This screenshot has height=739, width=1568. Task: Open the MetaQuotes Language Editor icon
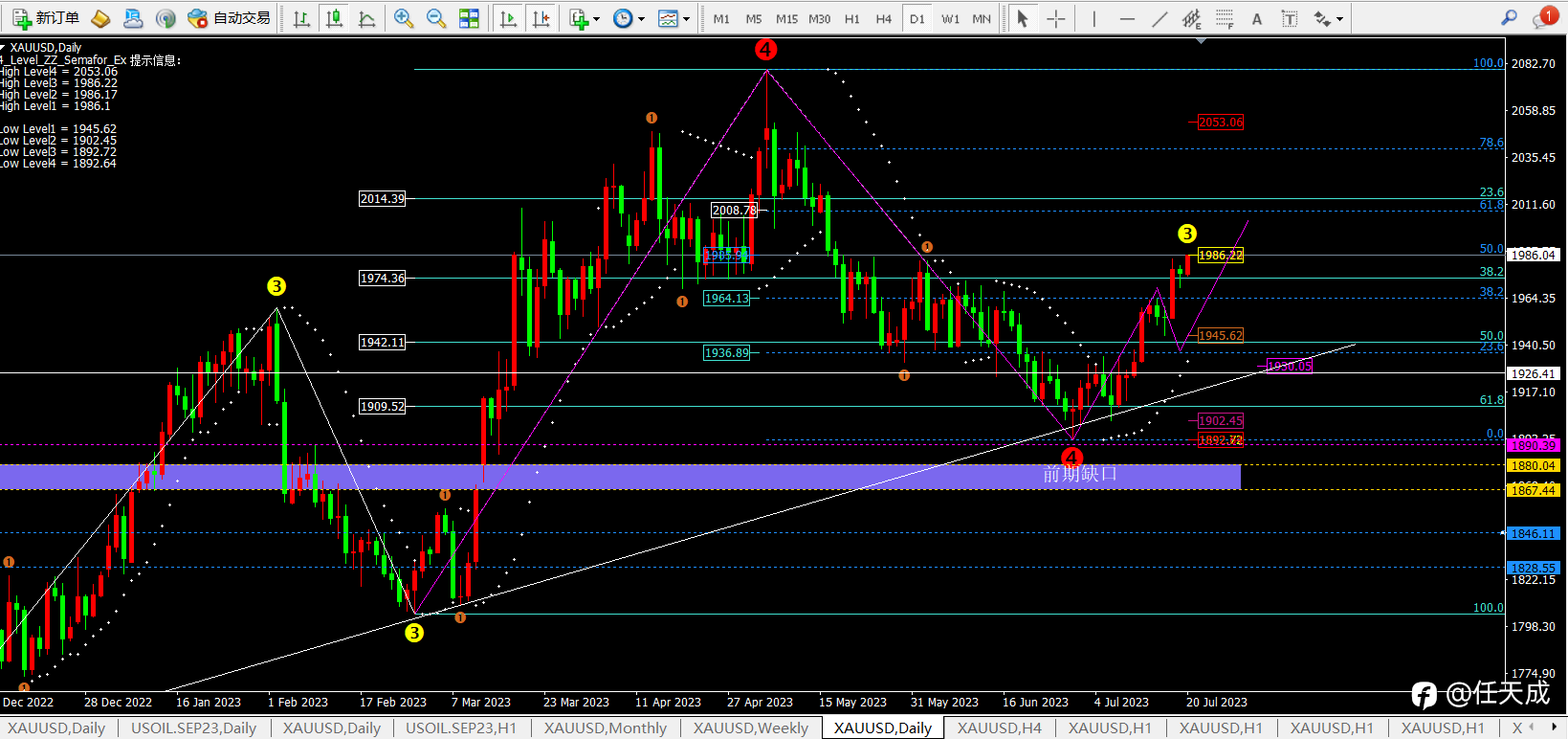tap(100, 18)
